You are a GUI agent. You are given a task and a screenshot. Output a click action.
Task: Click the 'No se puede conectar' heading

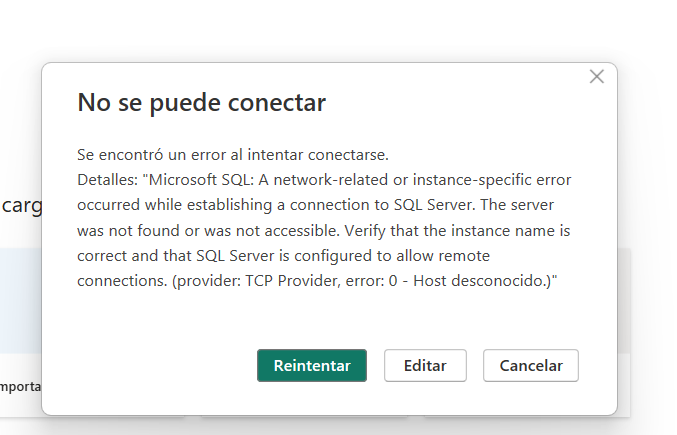point(201,102)
